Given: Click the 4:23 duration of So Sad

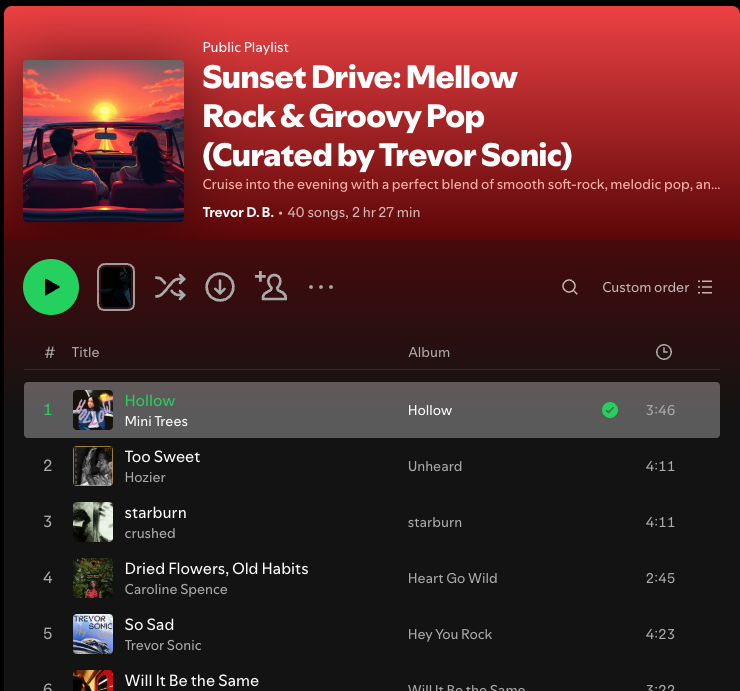Looking at the screenshot, I should pyautogui.click(x=660, y=634).
